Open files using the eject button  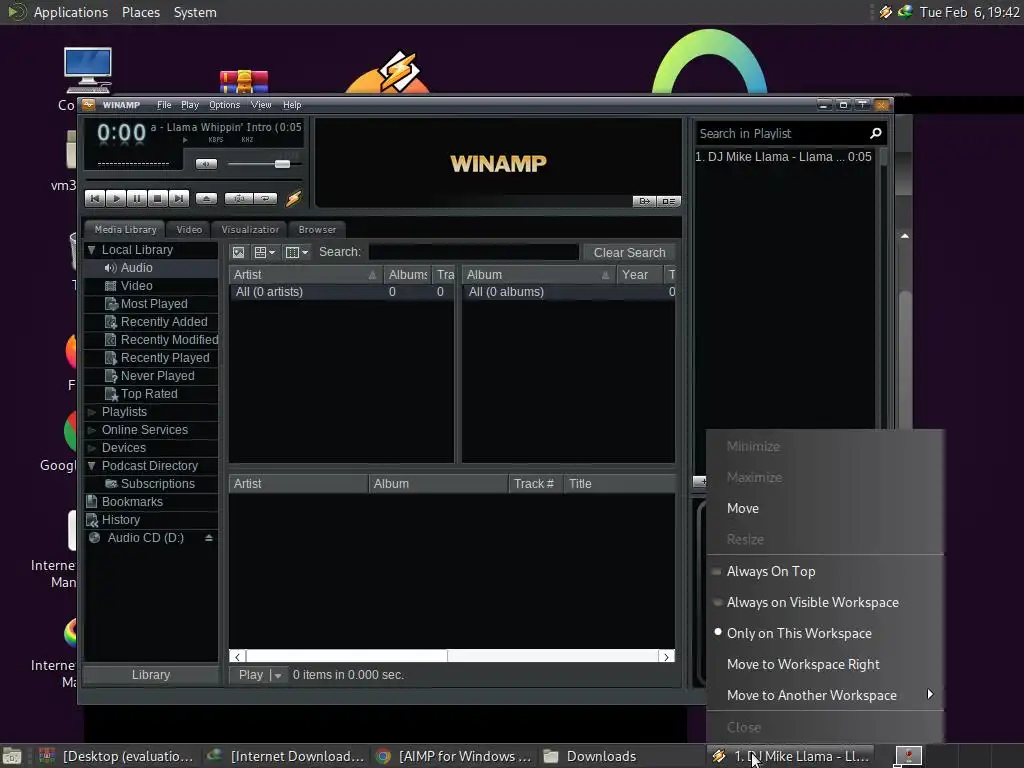coord(206,199)
